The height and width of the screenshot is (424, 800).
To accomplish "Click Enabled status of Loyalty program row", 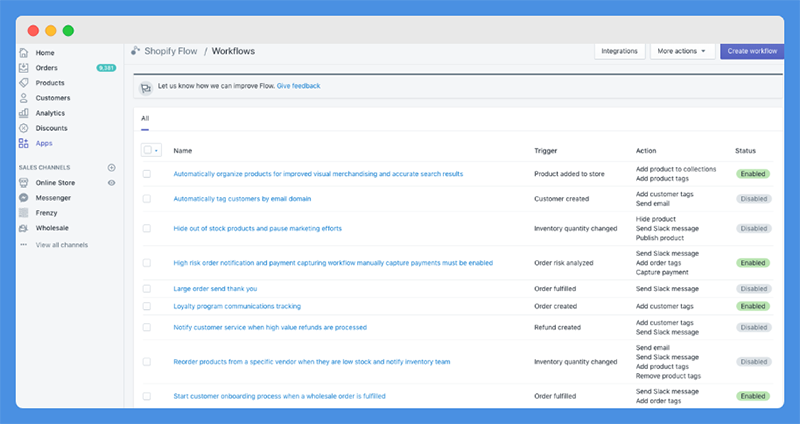I will coord(753,306).
